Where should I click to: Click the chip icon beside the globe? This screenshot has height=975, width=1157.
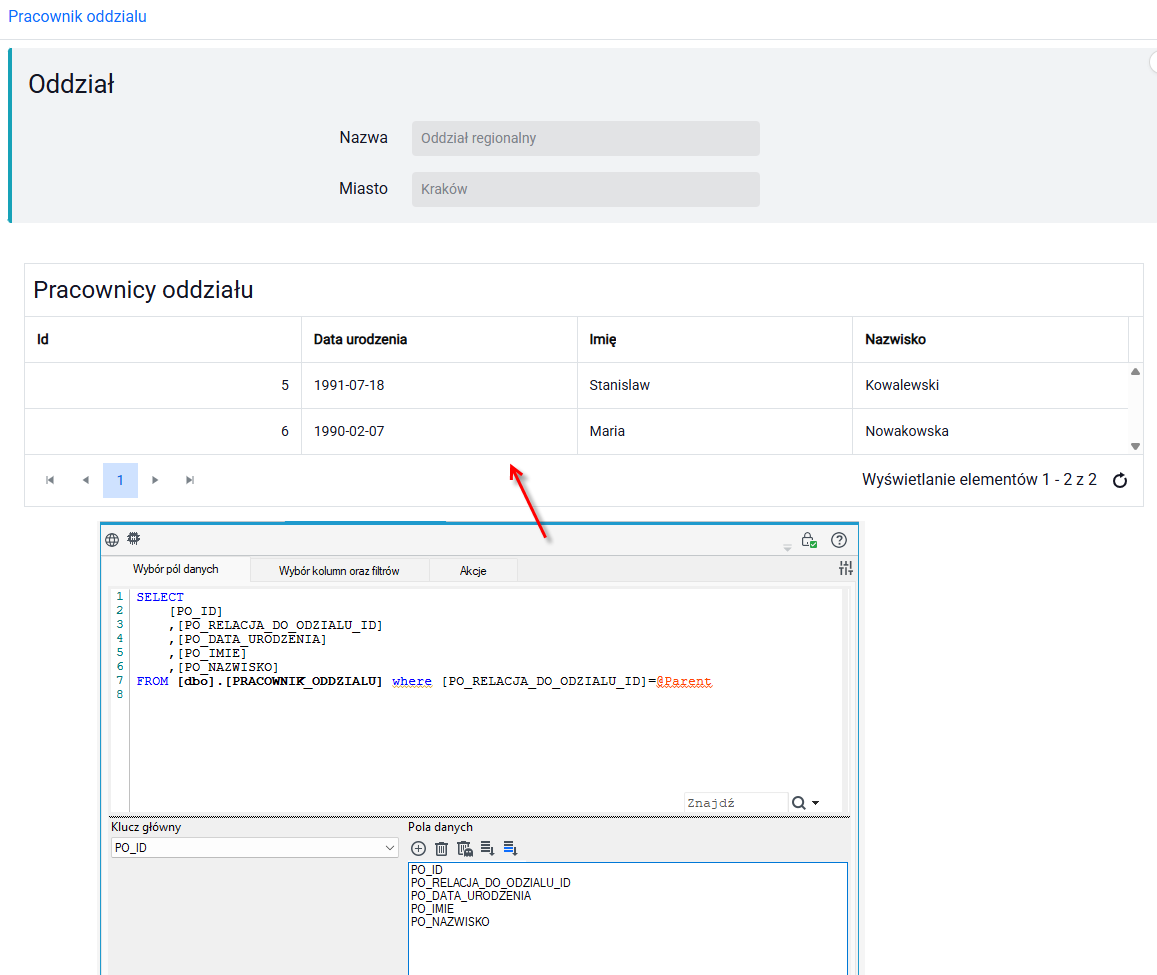coord(134,539)
